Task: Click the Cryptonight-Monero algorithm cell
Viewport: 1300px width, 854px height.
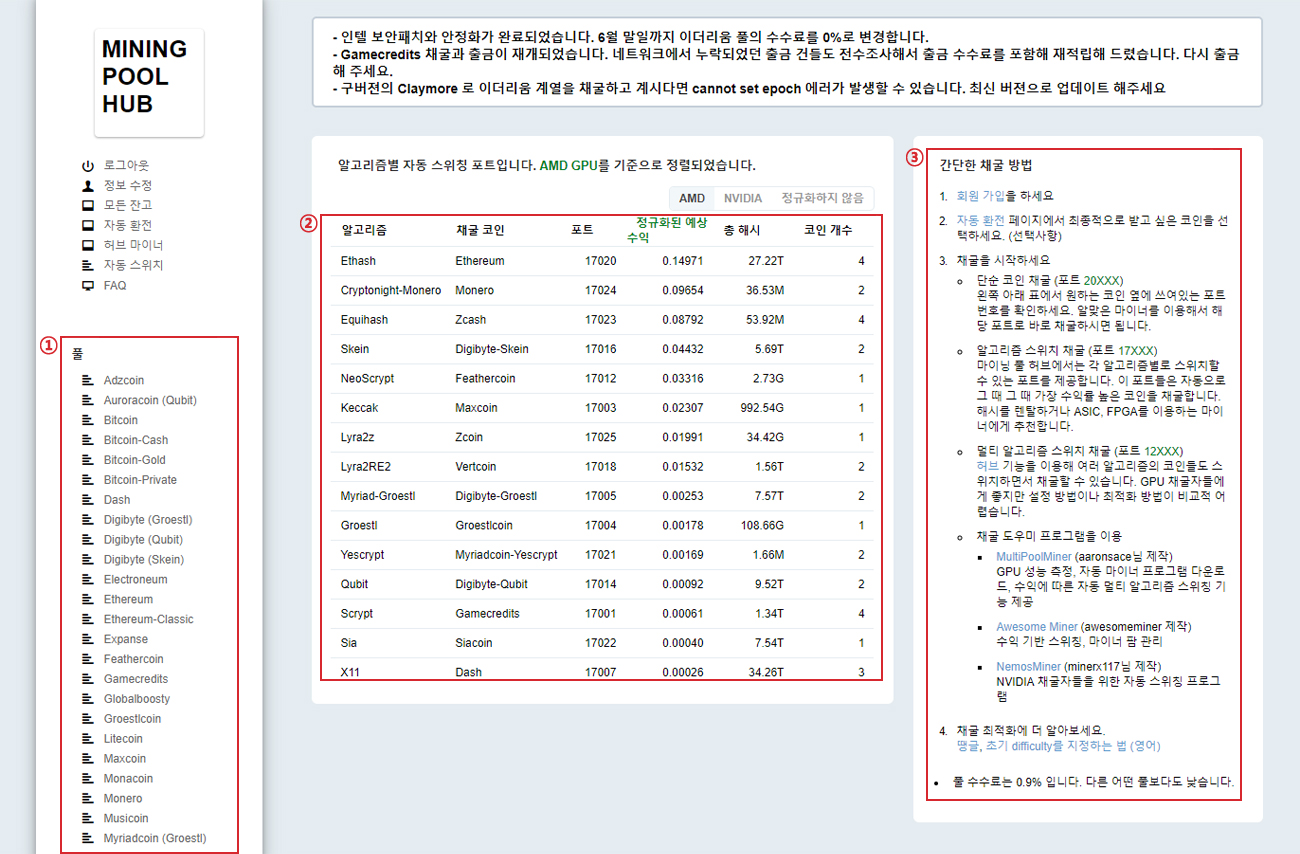Action: [x=391, y=290]
